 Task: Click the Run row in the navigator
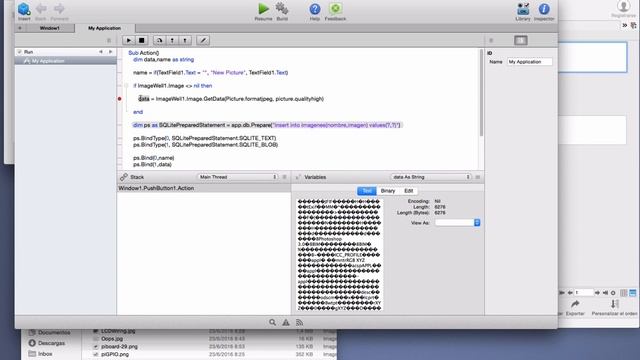65,52
